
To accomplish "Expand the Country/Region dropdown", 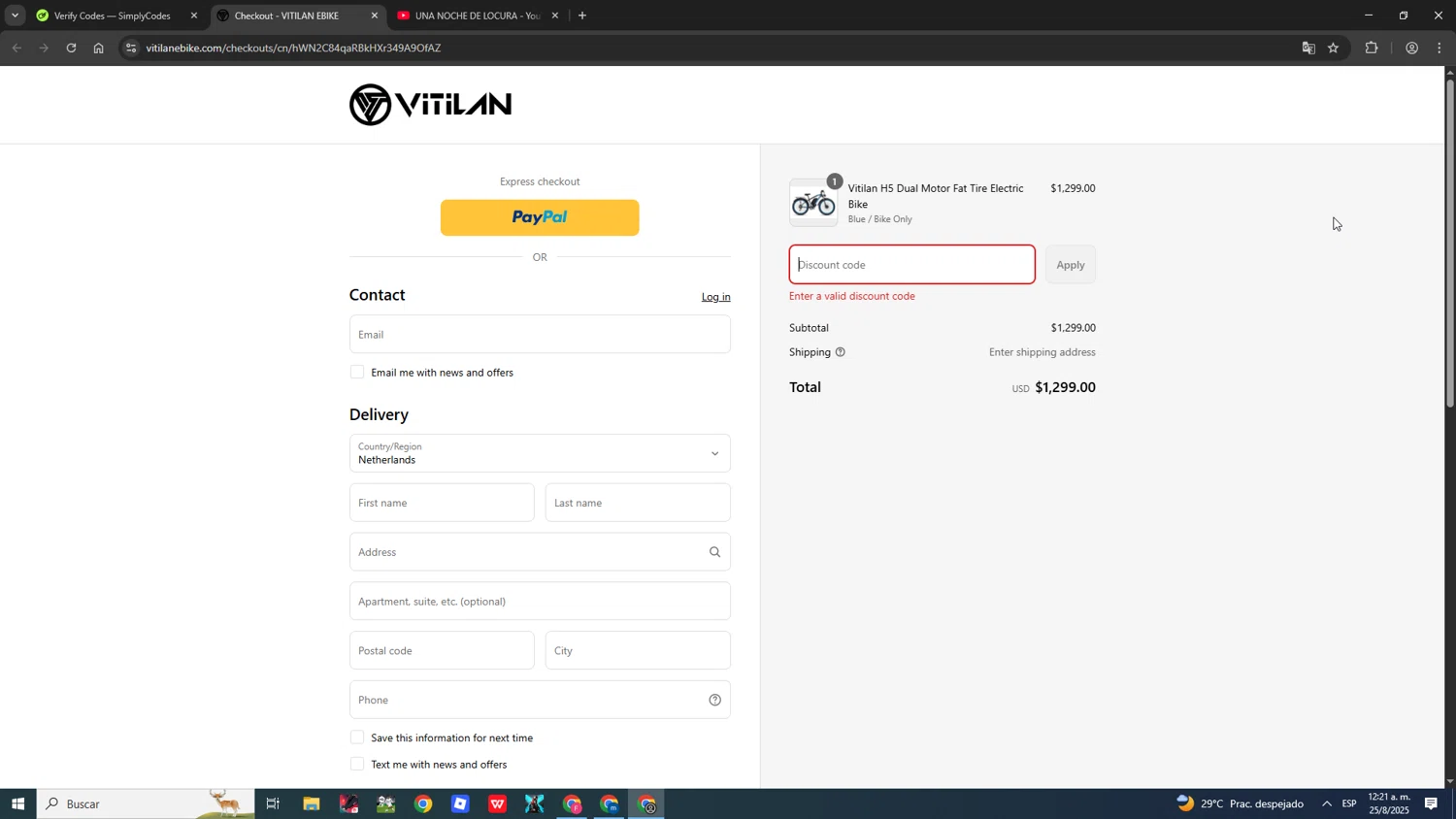I will point(540,453).
